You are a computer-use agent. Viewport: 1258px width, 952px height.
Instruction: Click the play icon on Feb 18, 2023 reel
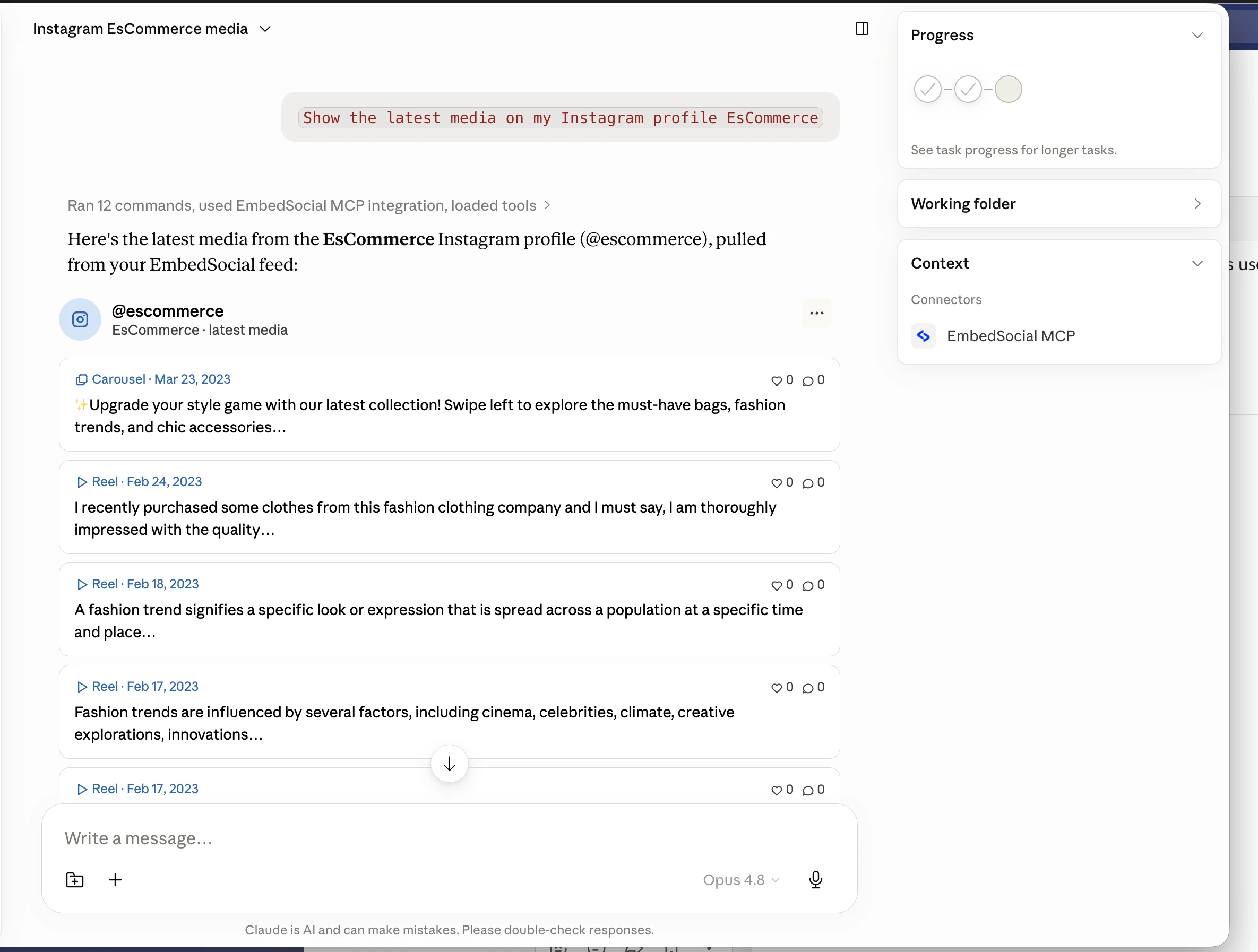(x=82, y=584)
